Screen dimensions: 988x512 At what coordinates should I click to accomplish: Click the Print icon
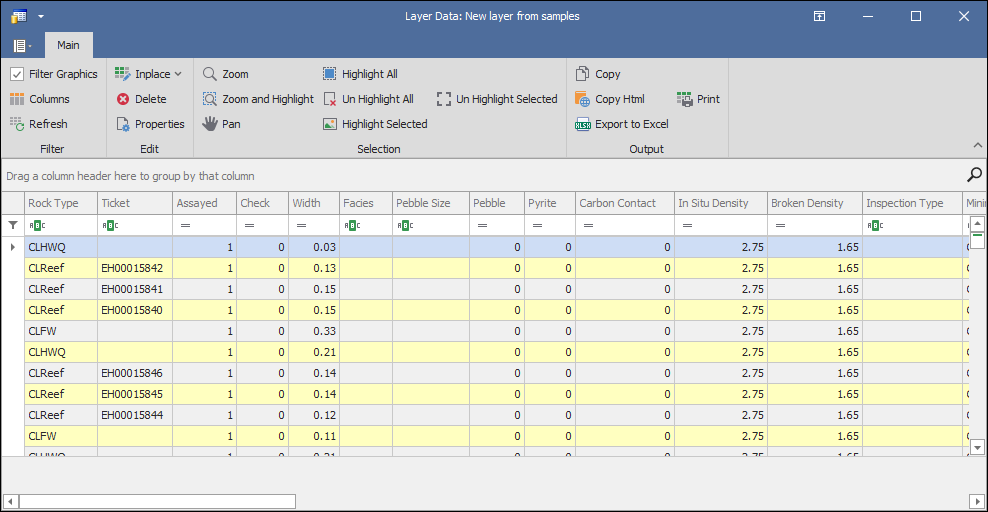click(x=698, y=99)
